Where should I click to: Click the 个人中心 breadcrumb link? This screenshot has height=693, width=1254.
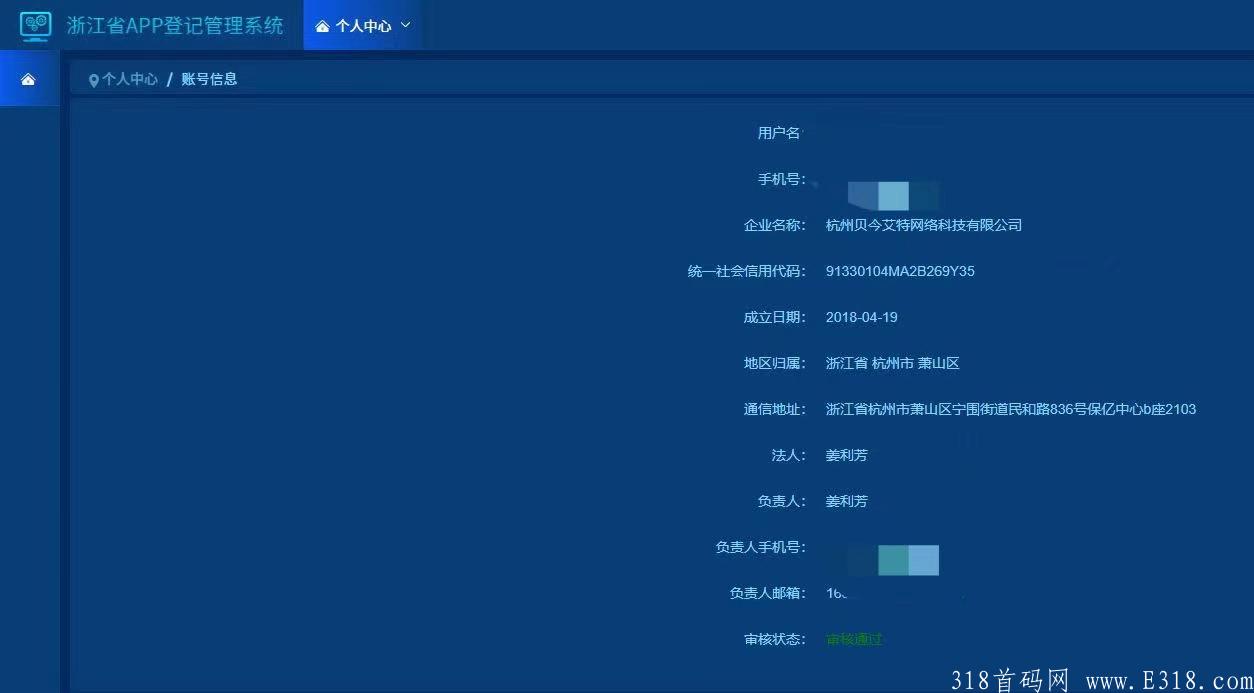pyautogui.click(x=130, y=79)
